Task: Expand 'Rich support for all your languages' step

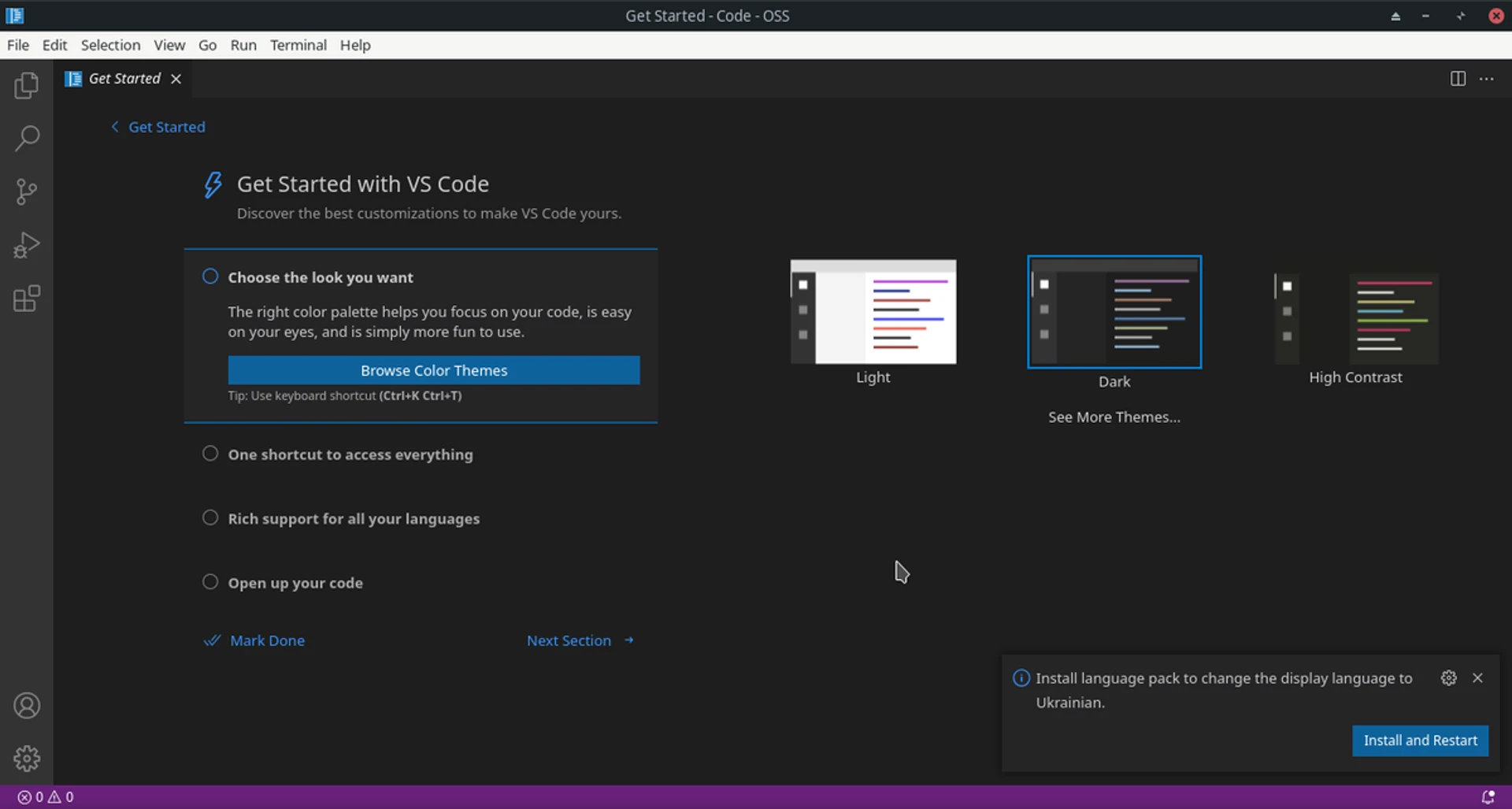Action: click(x=354, y=519)
